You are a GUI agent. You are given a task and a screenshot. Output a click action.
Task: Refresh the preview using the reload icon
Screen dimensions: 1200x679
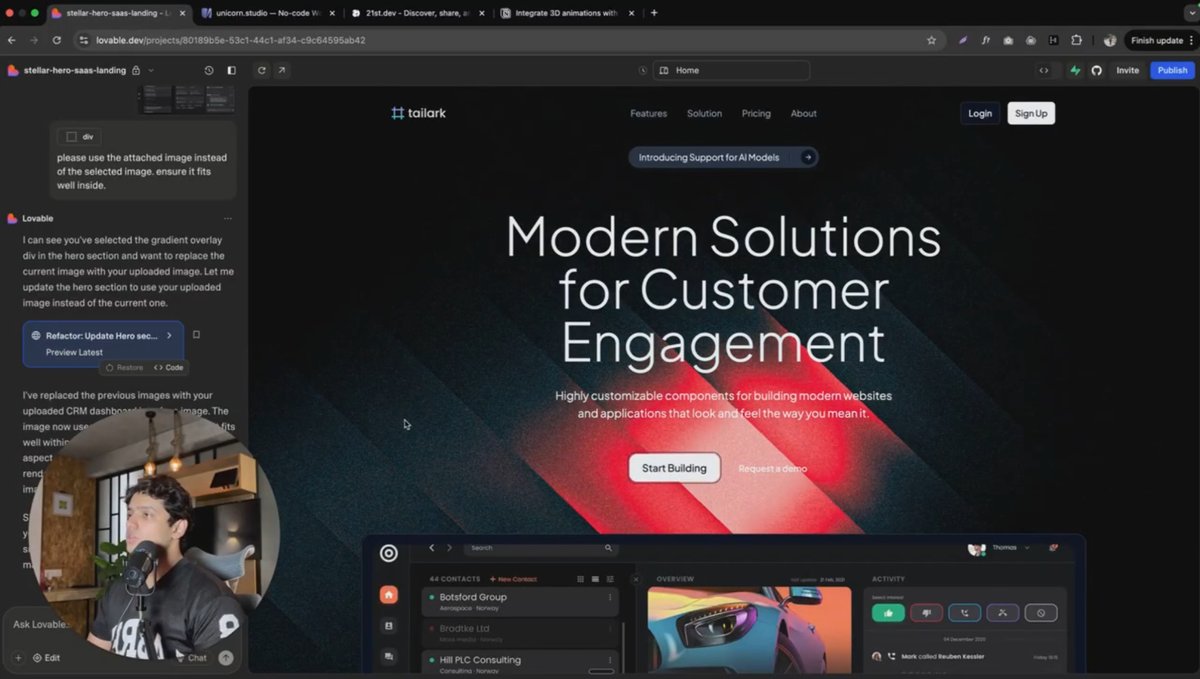[x=262, y=70]
